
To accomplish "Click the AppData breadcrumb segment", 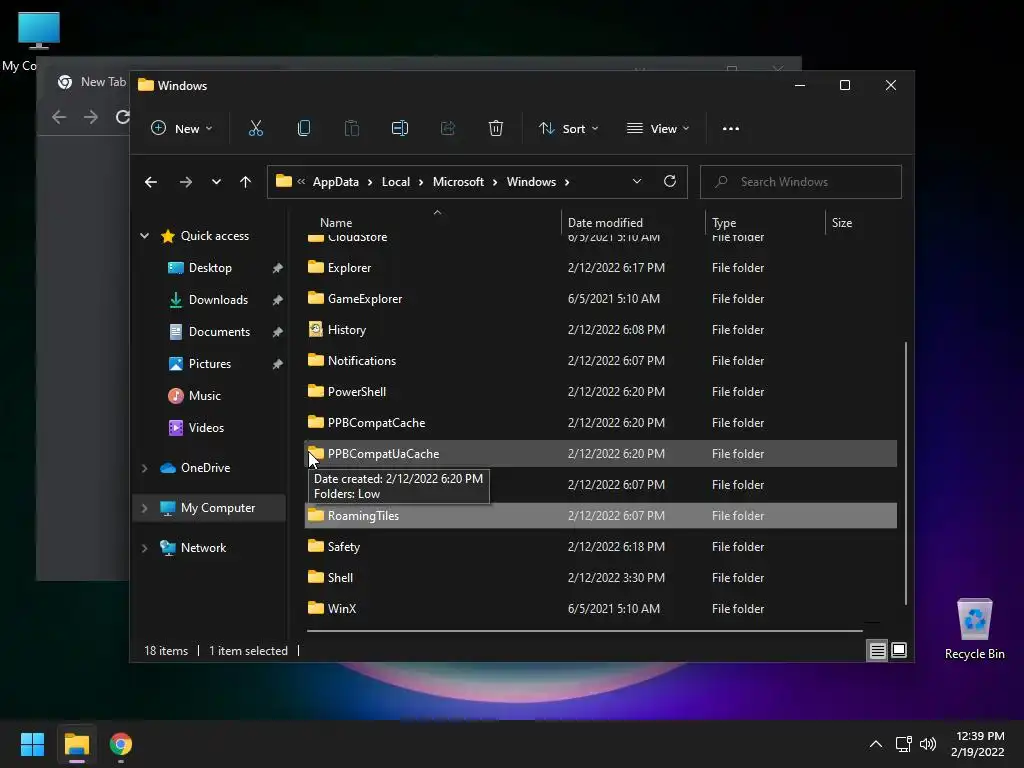I will click(x=336, y=182).
